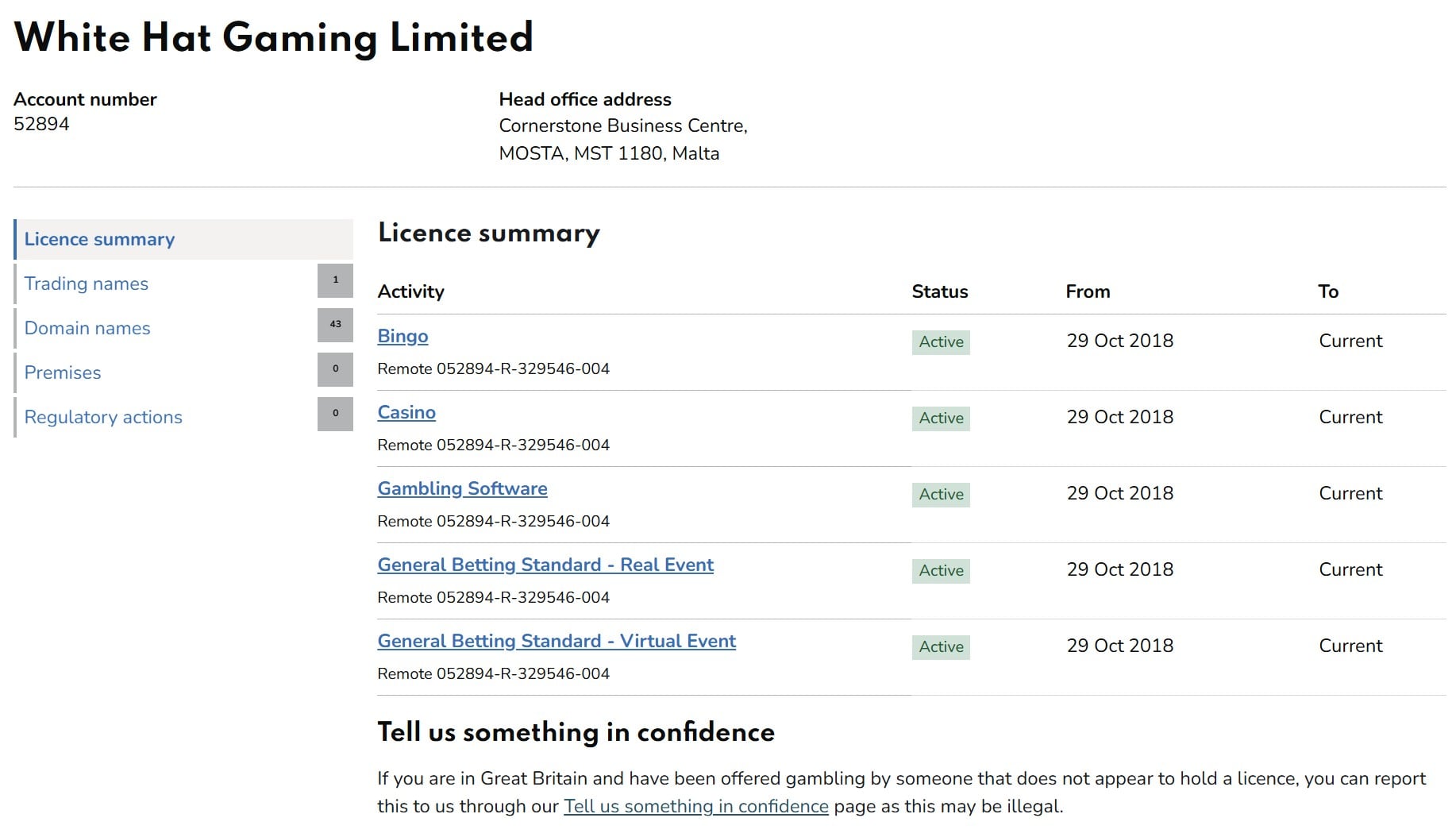Click the licence number under Gambling Software
The height and width of the screenshot is (837, 1456).
(523, 521)
